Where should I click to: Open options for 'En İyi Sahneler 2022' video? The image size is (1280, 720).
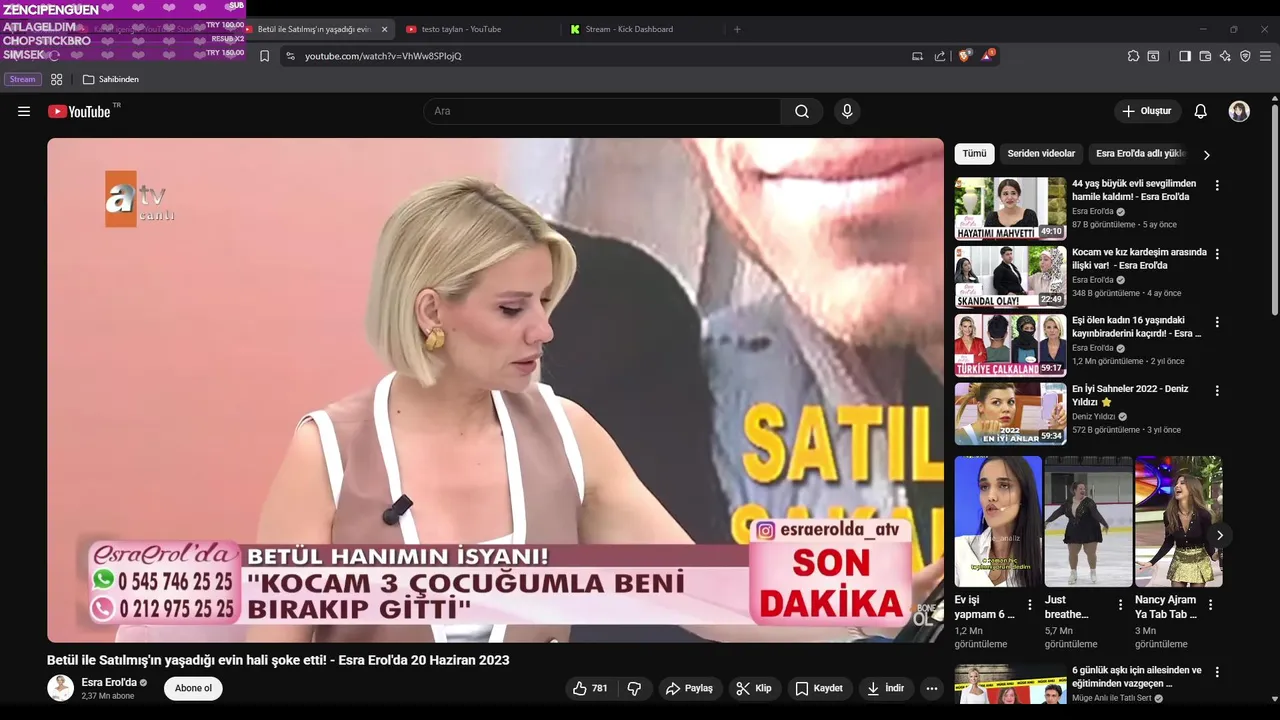click(x=1217, y=390)
